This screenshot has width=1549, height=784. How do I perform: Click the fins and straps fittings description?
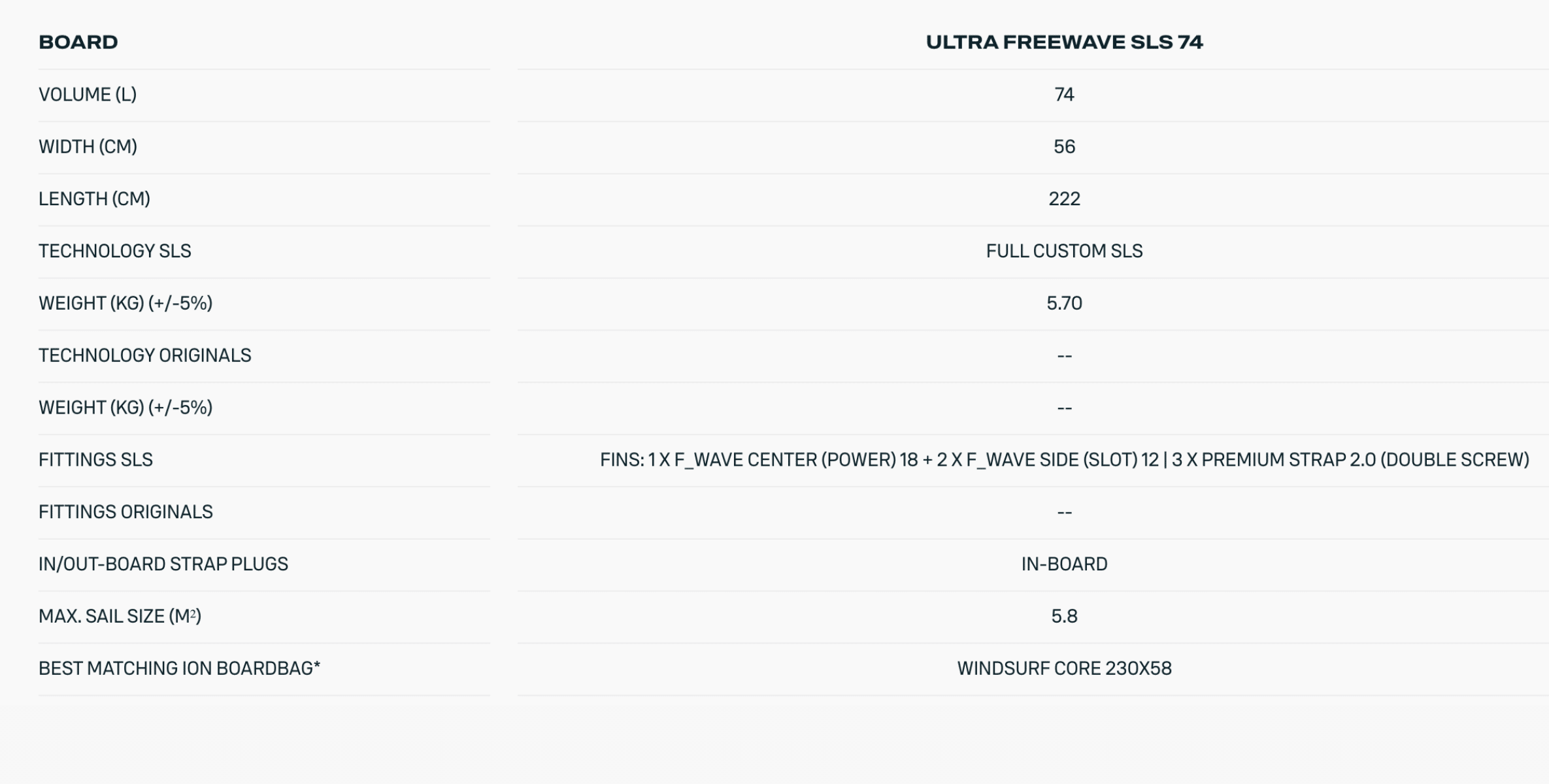[1064, 461]
